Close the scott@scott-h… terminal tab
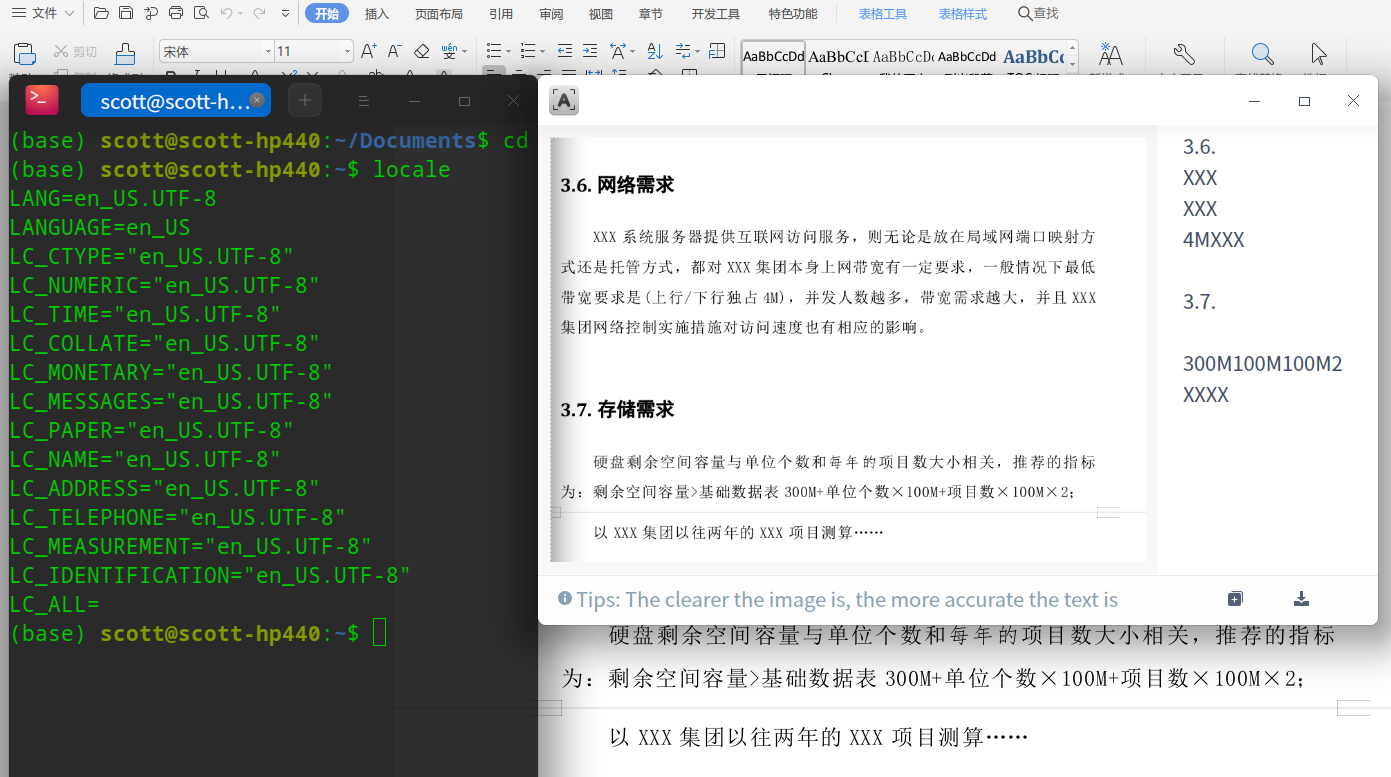This screenshot has width=1391, height=777. coord(257,100)
